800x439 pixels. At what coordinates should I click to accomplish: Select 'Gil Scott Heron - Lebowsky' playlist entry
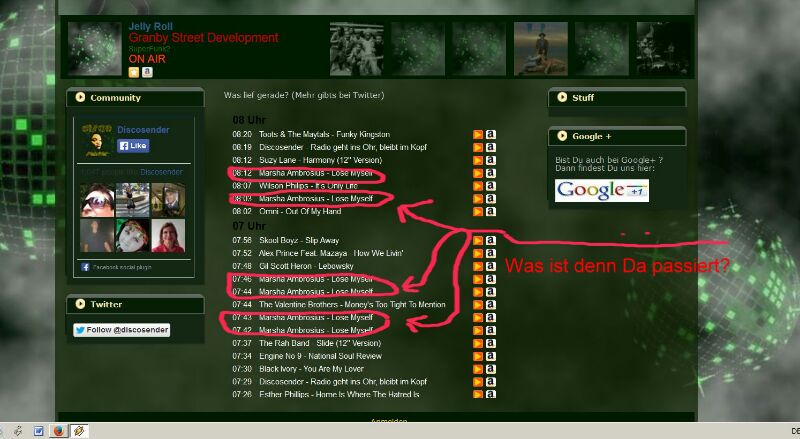pyautogui.click(x=306, y=266)
